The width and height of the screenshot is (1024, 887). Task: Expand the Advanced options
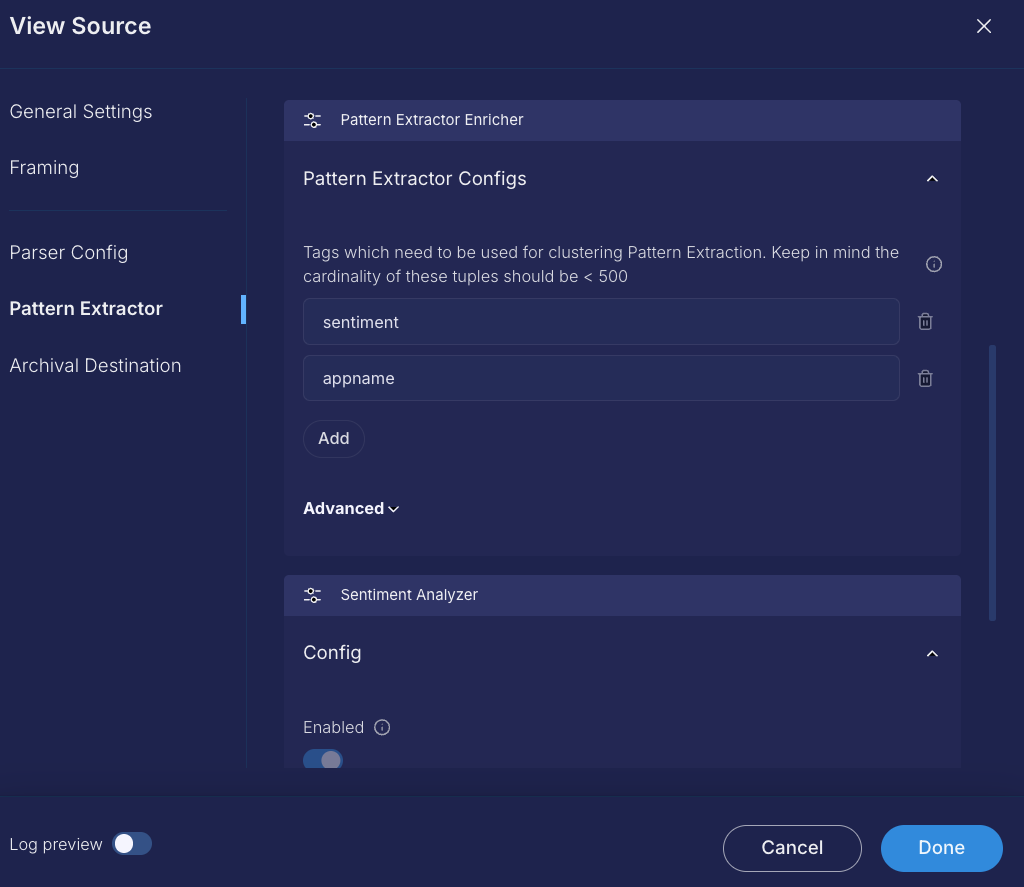(351, 509)
